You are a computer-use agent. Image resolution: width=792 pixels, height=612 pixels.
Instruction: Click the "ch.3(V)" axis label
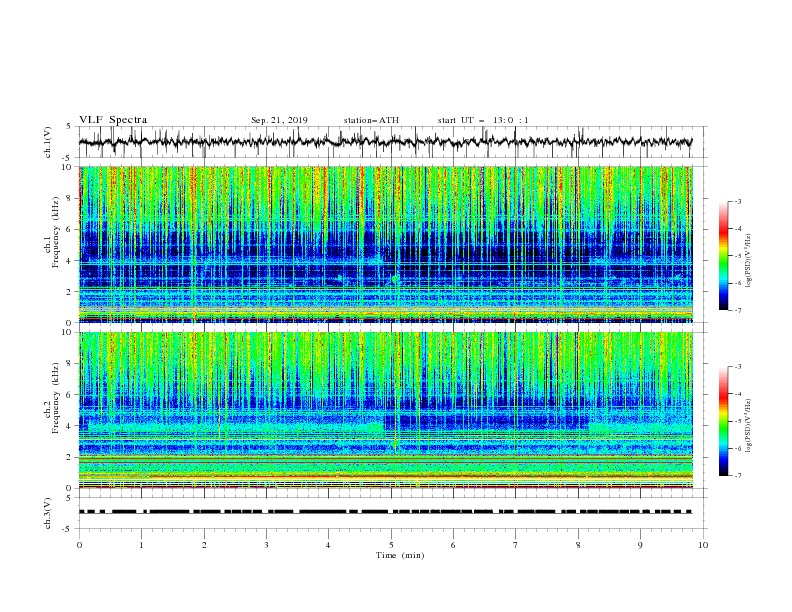[x=48, y=513]
